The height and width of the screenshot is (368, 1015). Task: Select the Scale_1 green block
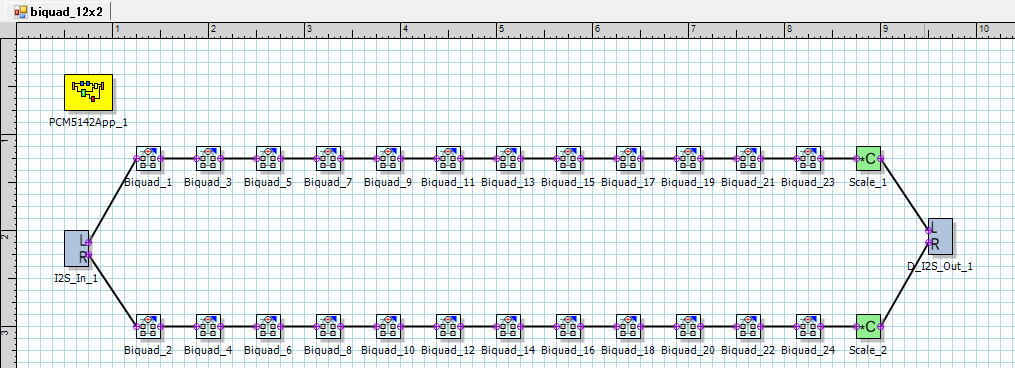tap(868, 158)
